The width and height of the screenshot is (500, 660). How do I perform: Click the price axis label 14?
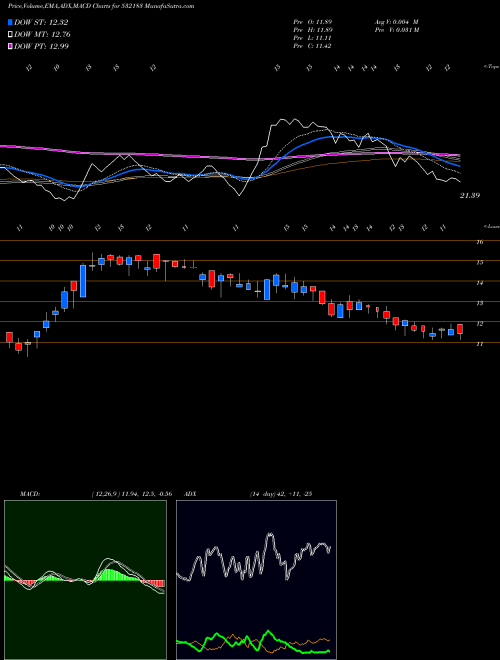tap(479, 283)
